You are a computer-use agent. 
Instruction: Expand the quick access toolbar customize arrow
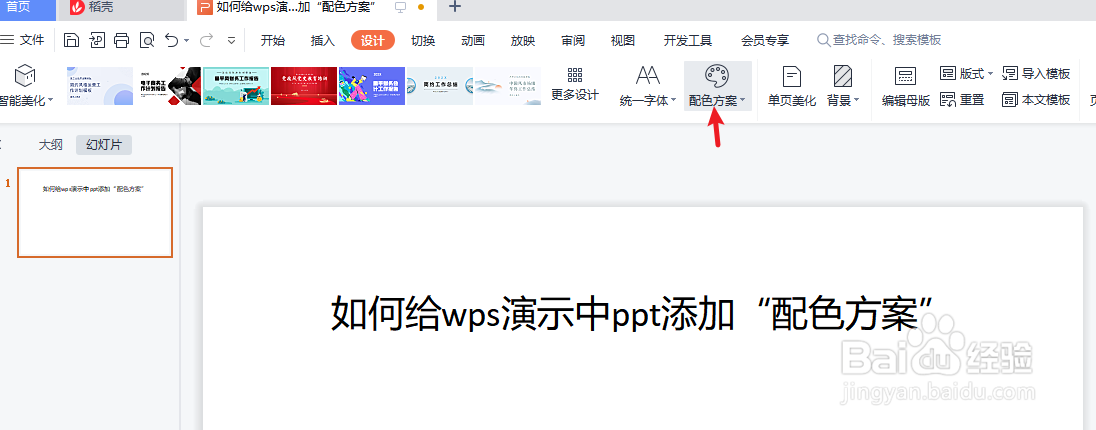231,41
